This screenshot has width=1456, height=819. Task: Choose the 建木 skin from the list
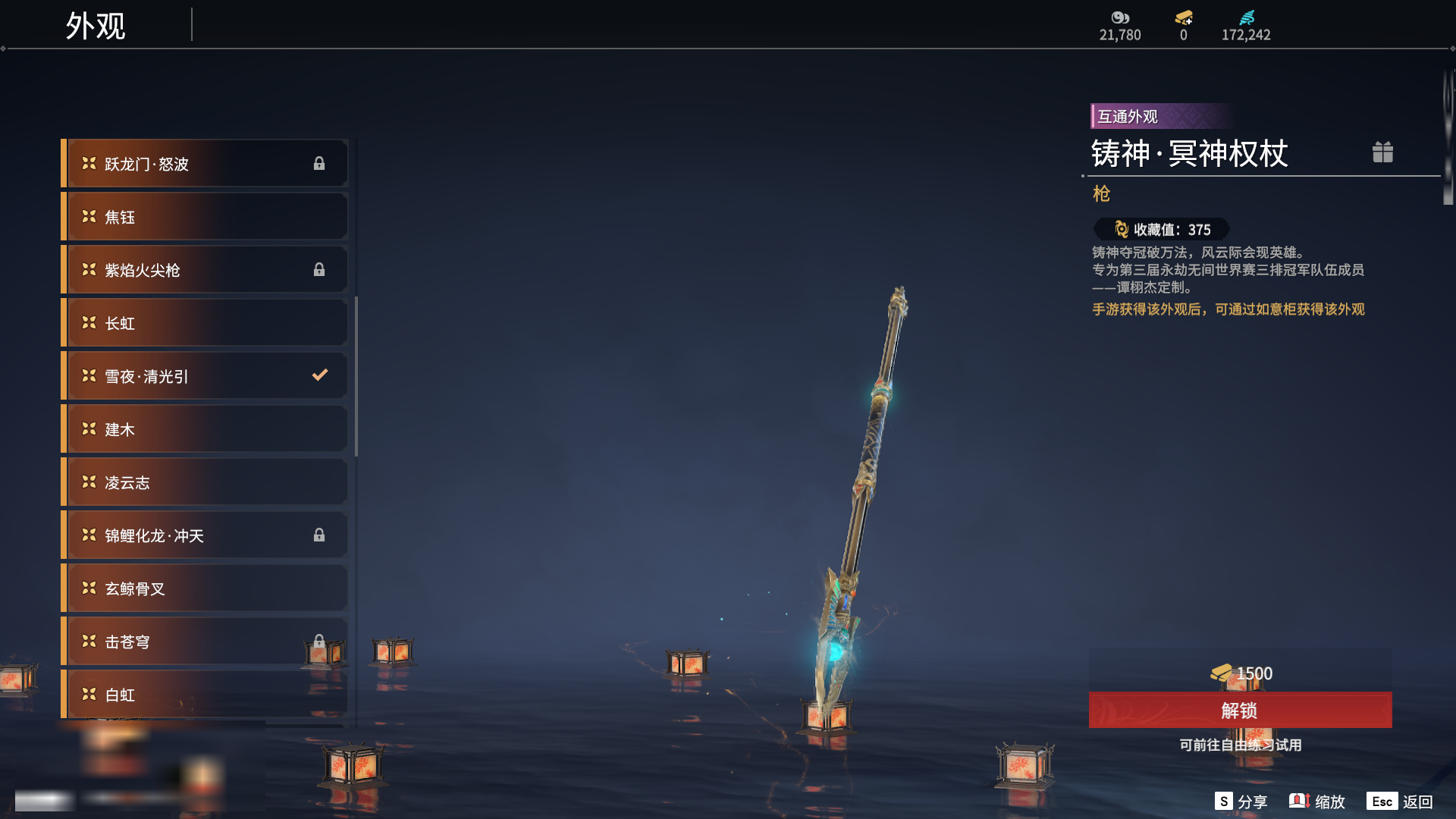pos(205,429)
